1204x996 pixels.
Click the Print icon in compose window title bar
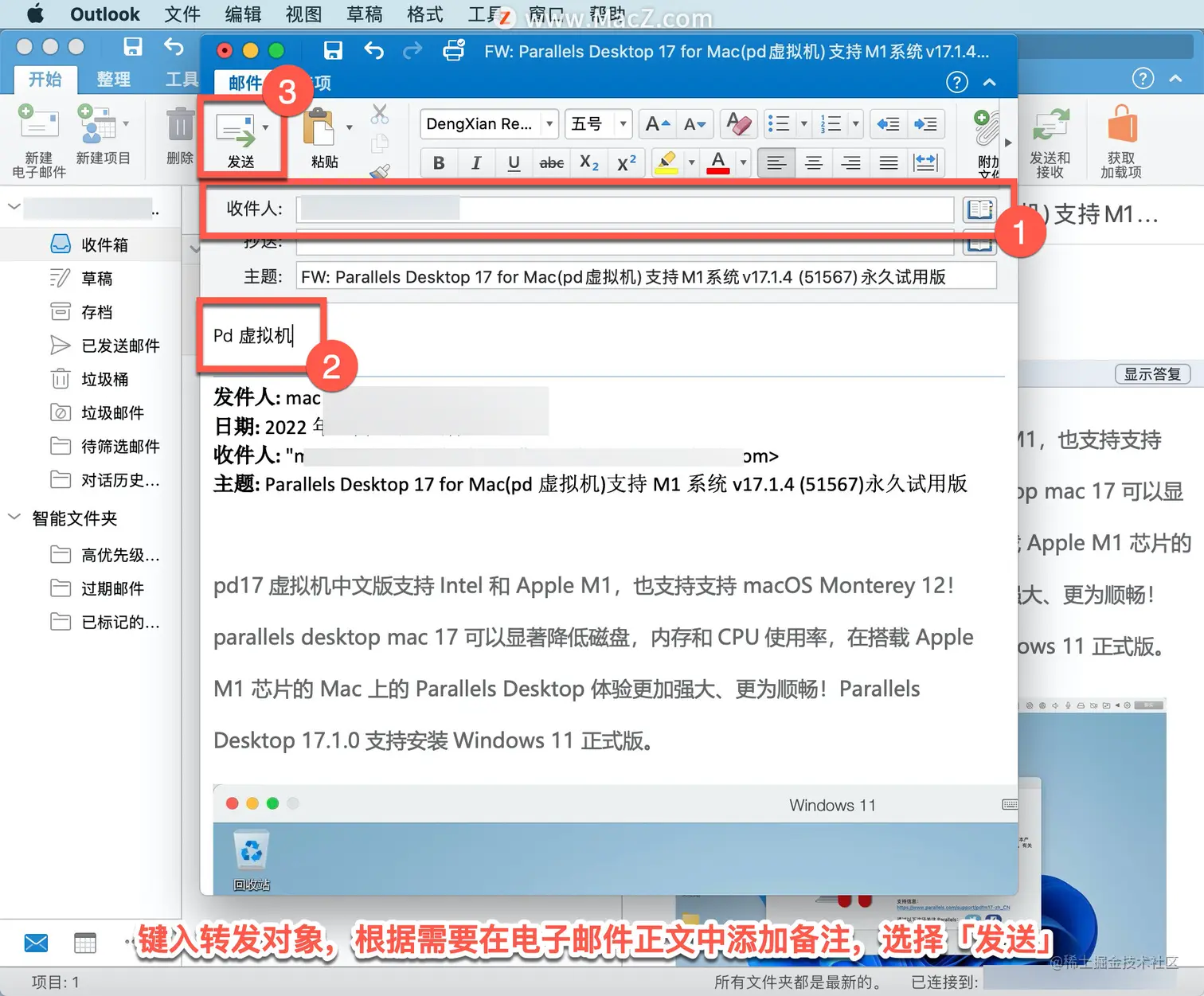click(454, 50)
